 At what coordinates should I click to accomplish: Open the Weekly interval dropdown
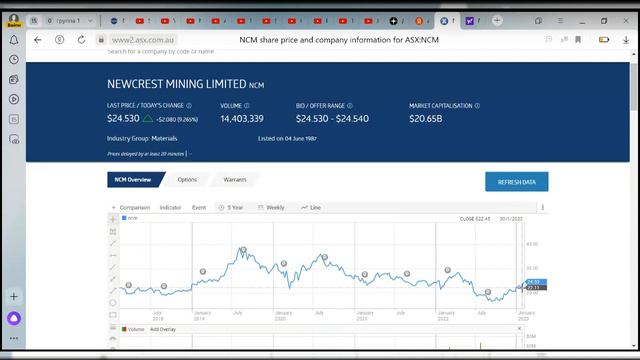[x=271, y=207]
